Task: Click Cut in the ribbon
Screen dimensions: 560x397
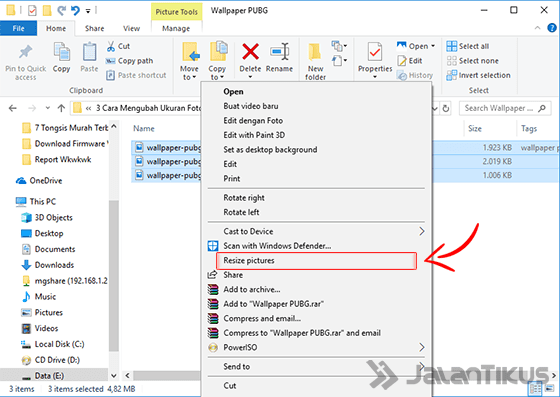Action: 118,46
